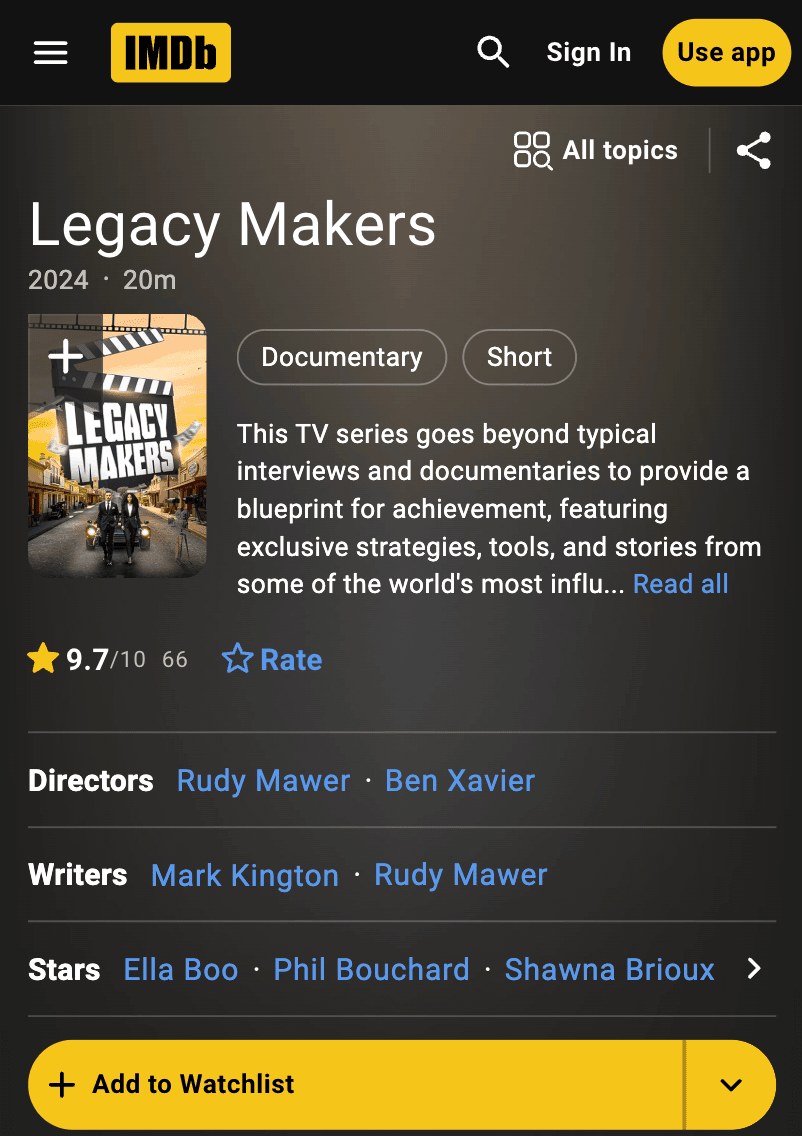Select the Documentary genre chip
802x1136 pixels.
342,357
